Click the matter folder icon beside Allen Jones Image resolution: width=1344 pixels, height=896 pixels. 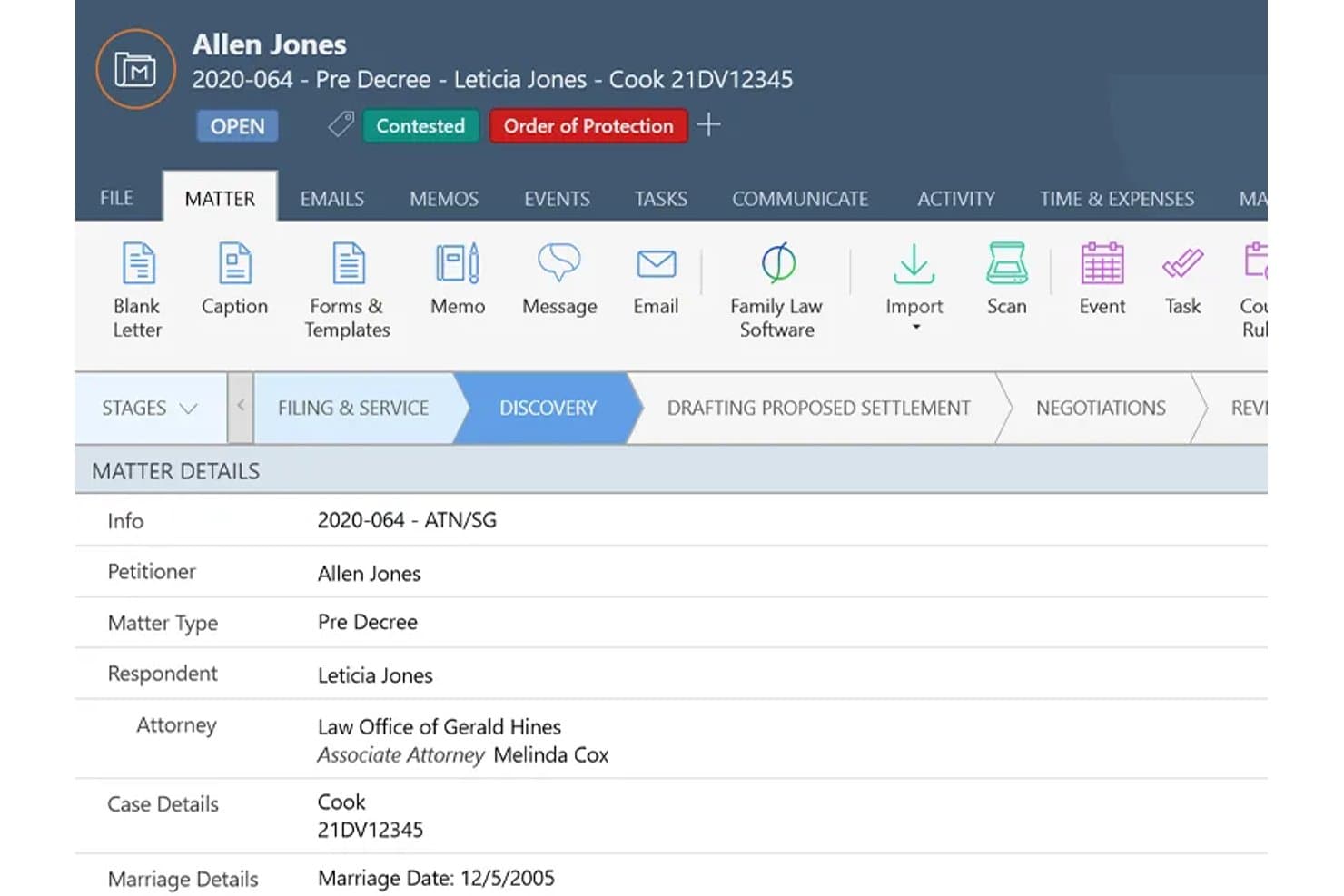point(135,69)
